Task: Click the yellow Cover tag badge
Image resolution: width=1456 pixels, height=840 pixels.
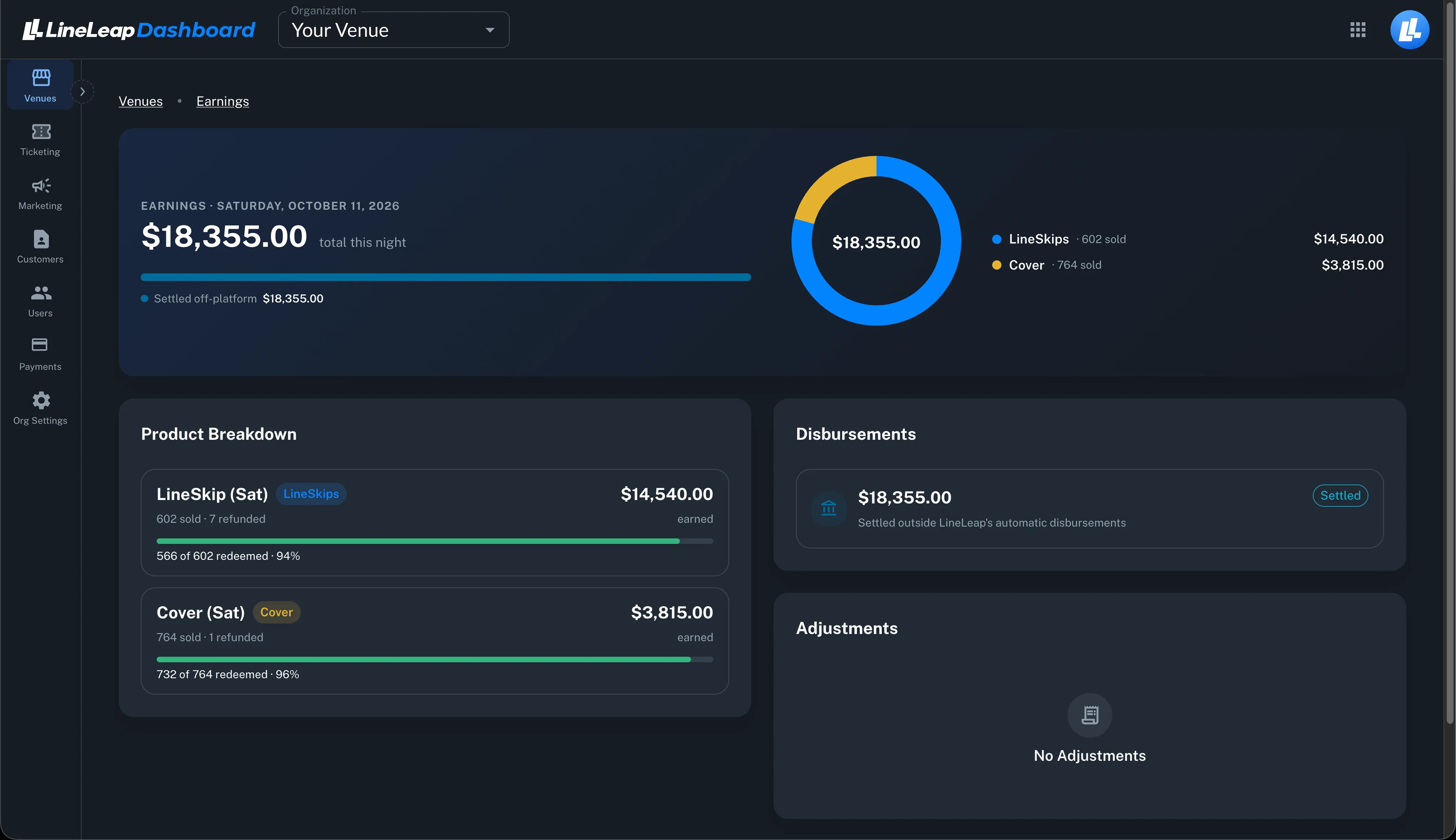Action: (276, 612)
